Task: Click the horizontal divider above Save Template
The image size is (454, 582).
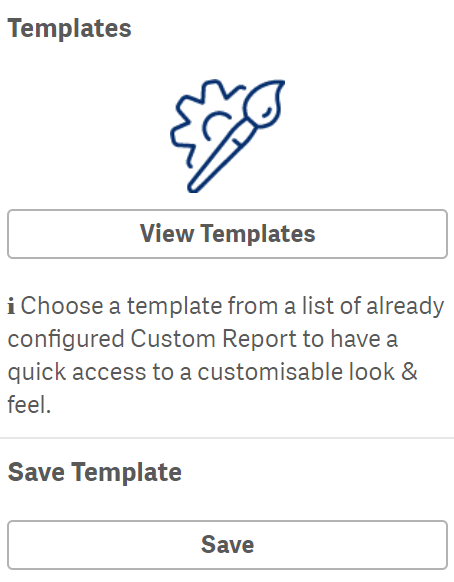Action: tap(227, 438)
